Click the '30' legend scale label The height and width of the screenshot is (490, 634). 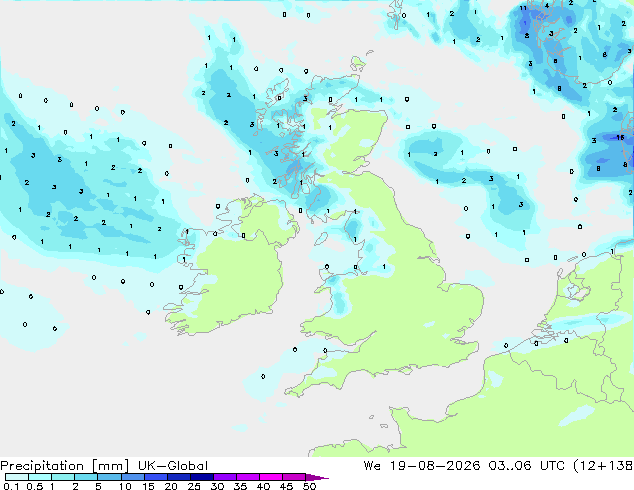[217, 486]
